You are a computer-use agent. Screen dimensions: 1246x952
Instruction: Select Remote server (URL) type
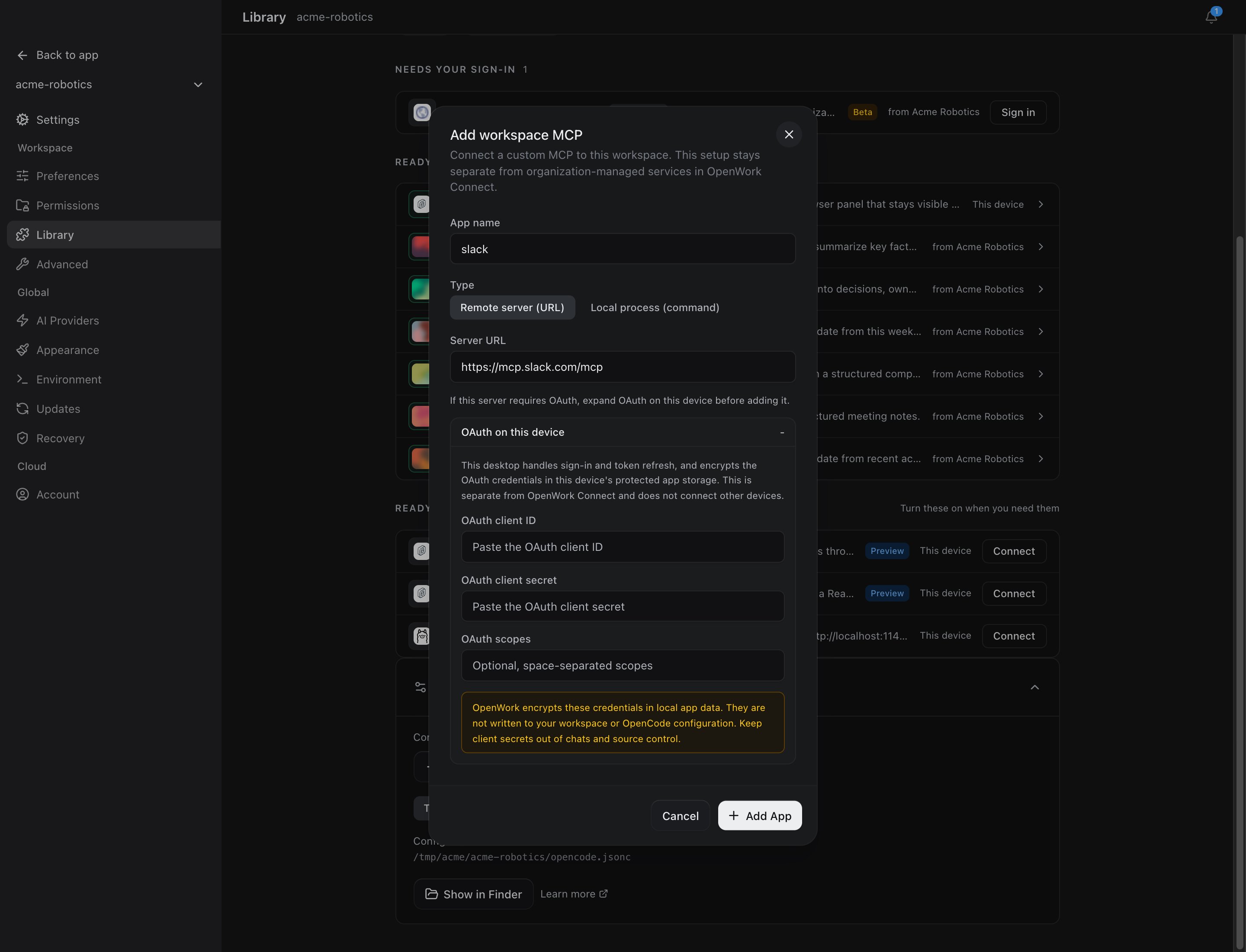512,308
